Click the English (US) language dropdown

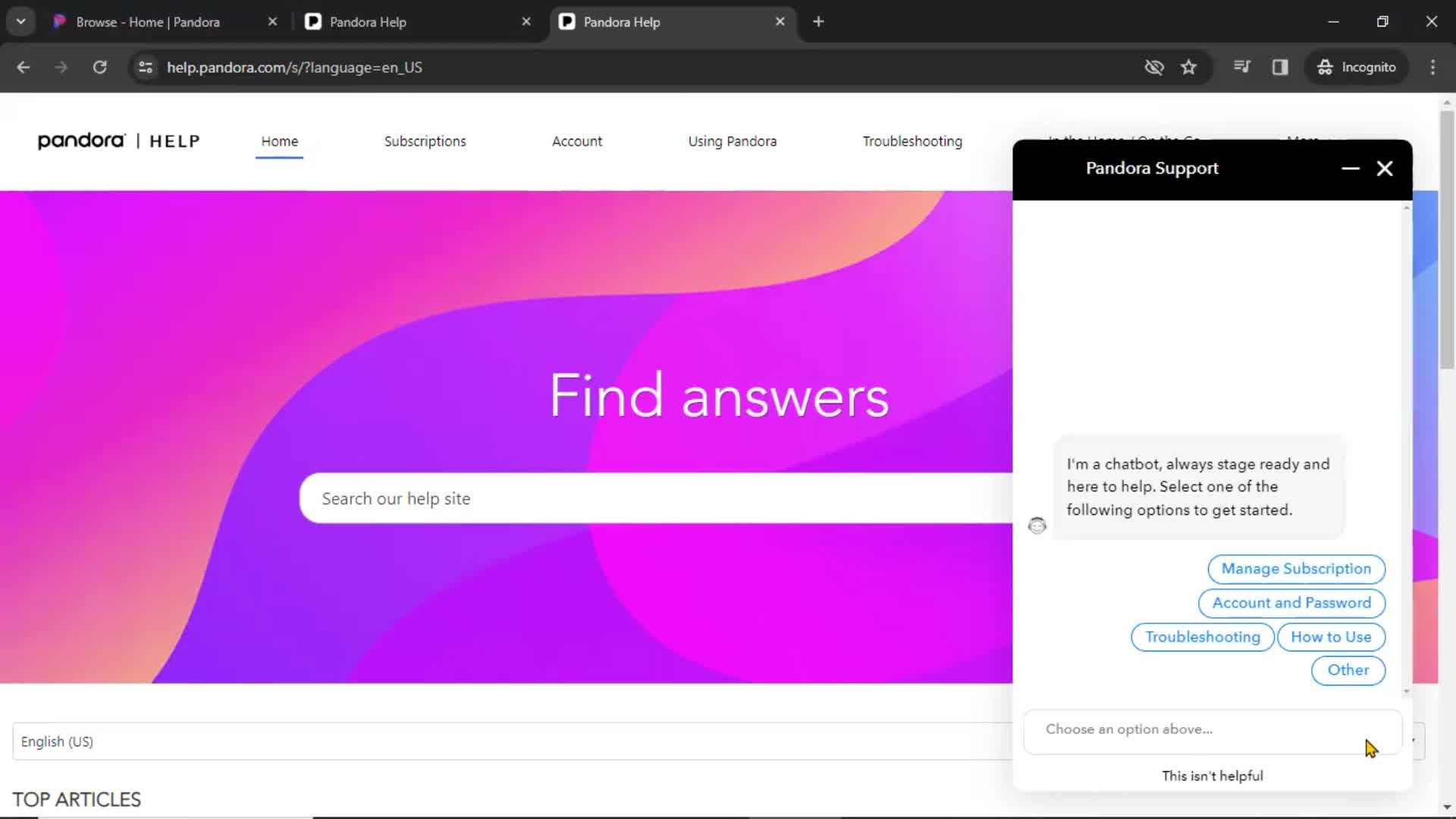coord(57,741)
